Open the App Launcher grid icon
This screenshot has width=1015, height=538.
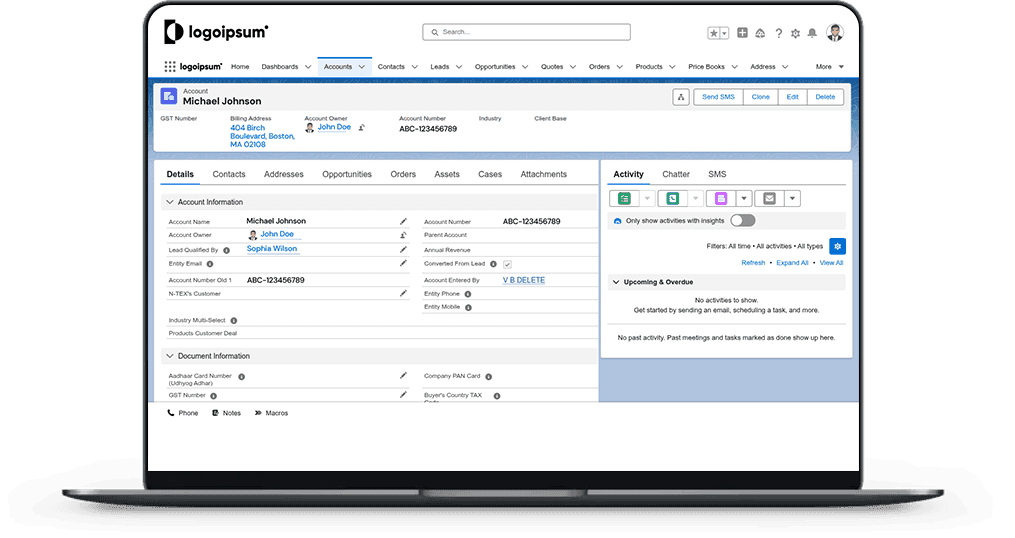[170, 67]
